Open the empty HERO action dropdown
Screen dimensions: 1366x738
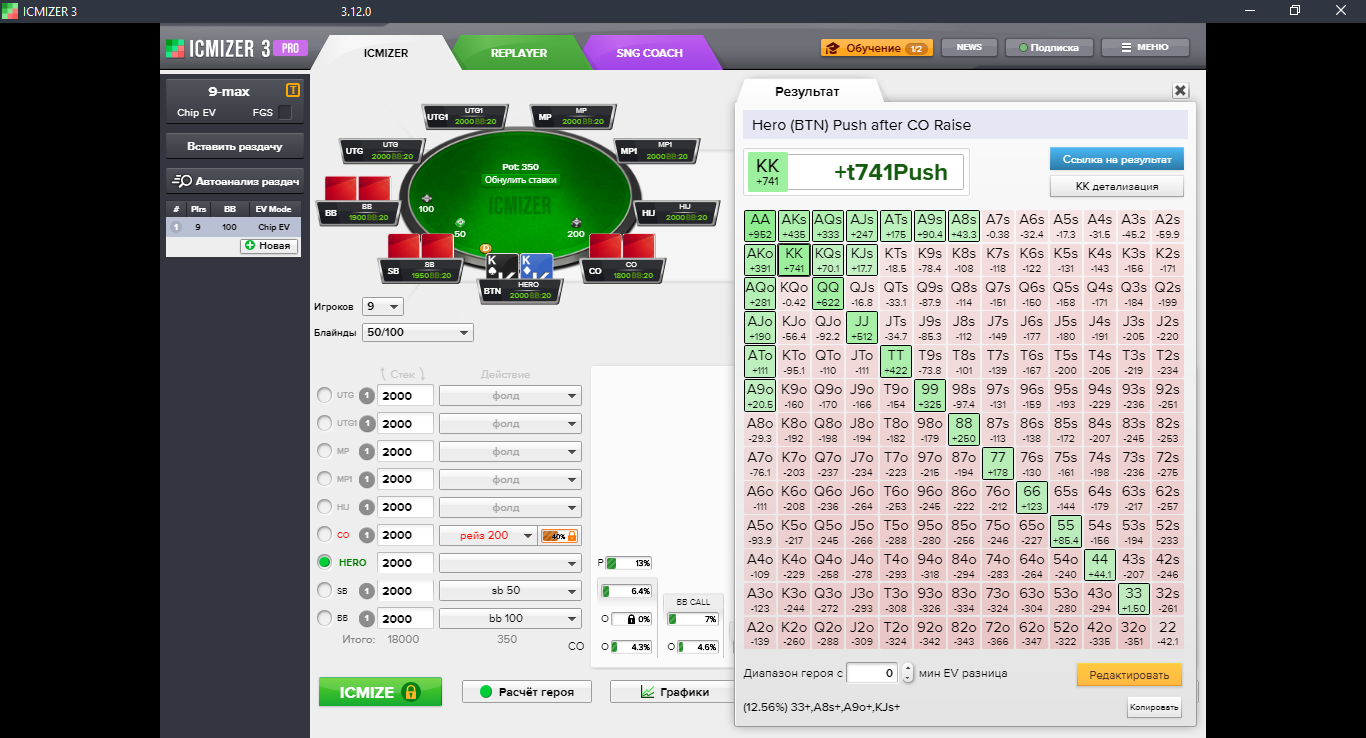[510, 563]
